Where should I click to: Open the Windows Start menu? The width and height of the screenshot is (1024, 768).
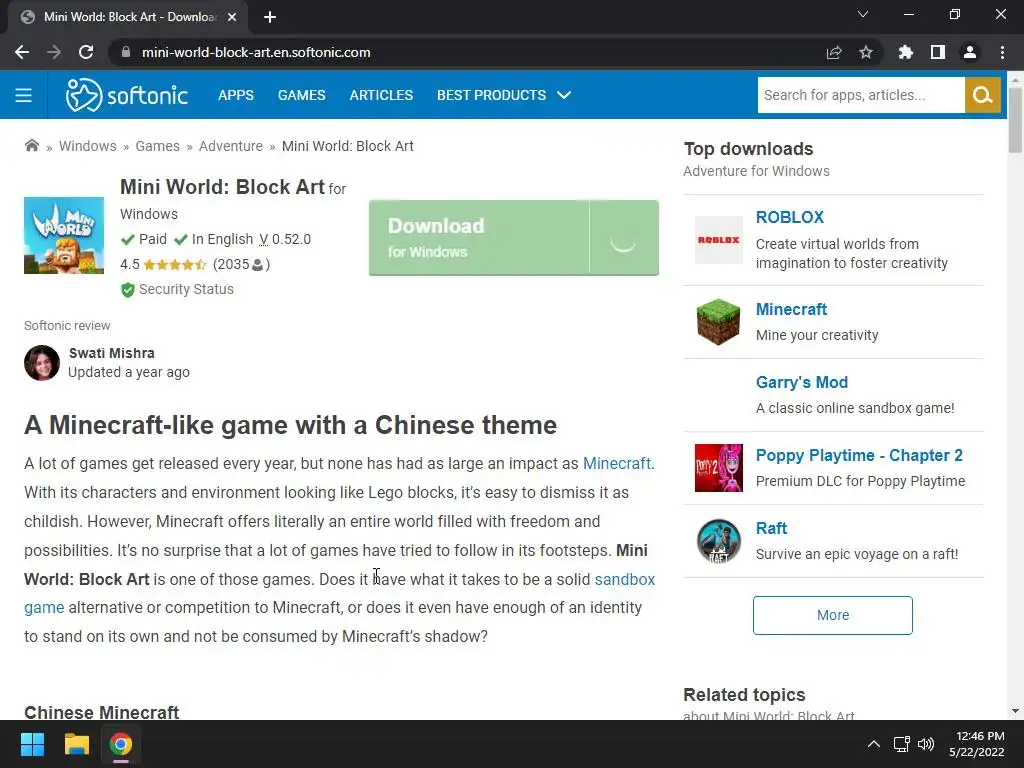tap(32, 744)
